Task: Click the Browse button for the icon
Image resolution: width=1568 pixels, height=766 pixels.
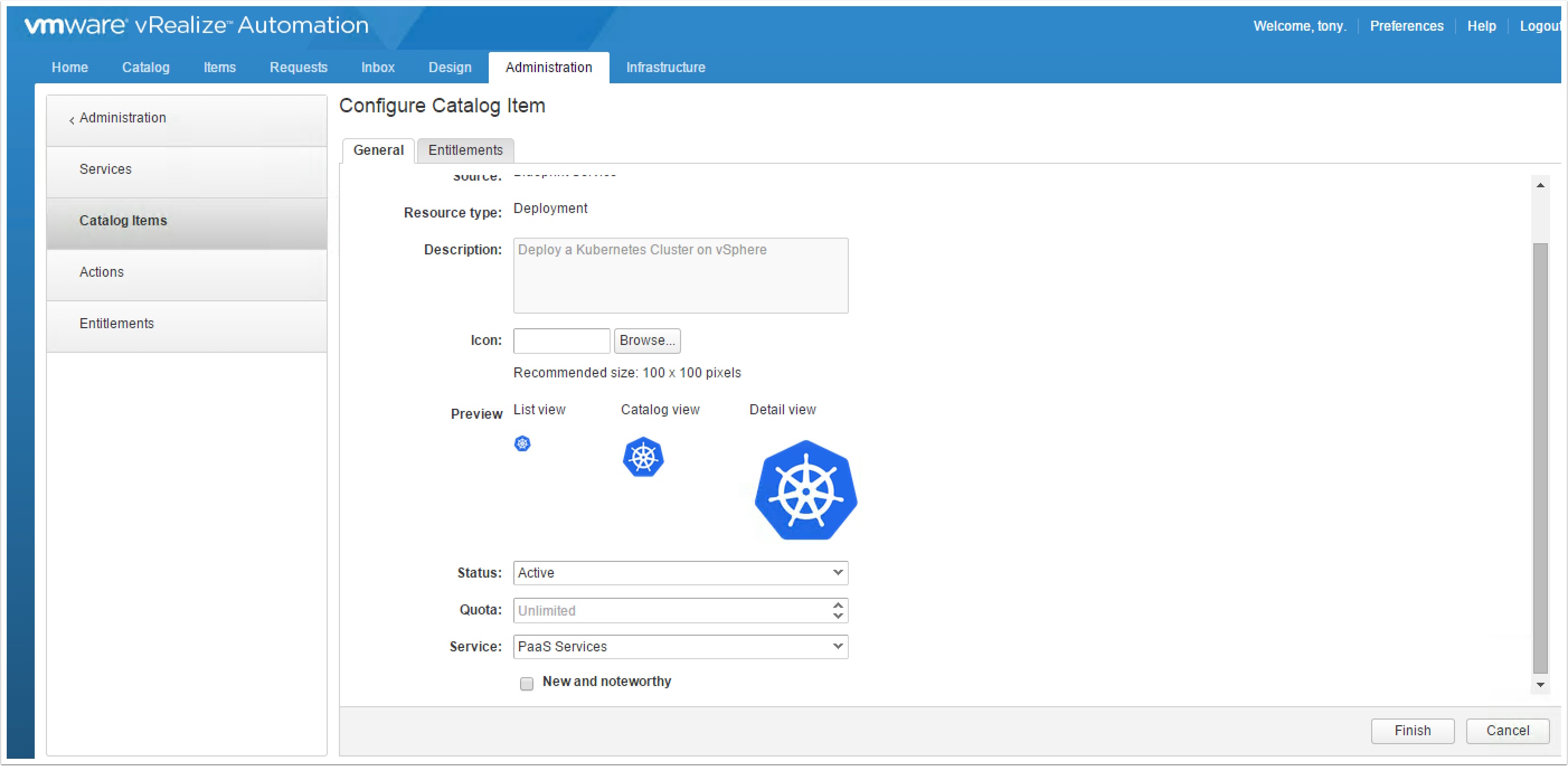Action: point(646,341)
